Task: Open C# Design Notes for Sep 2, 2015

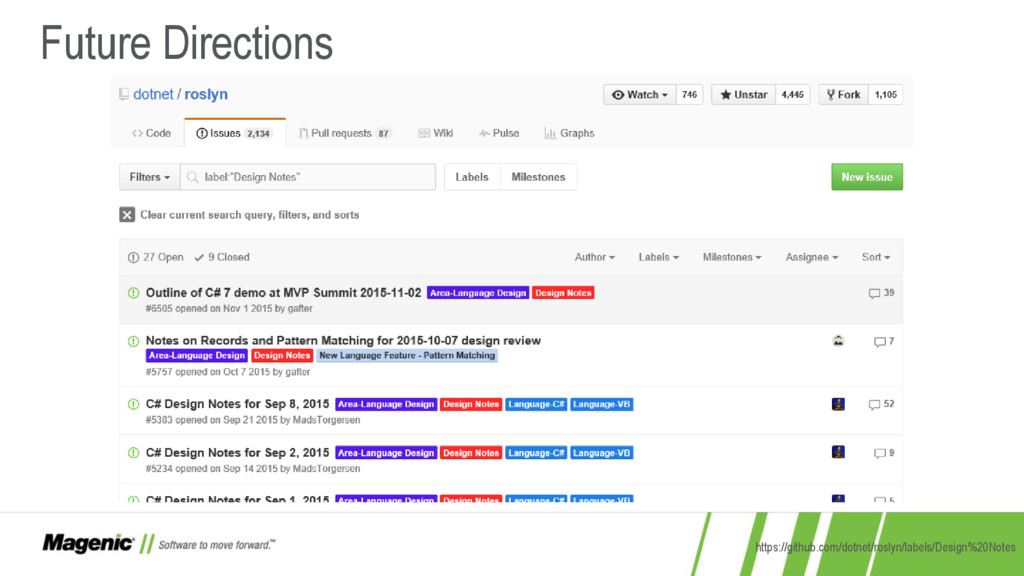Action: [x=237, y=453]
